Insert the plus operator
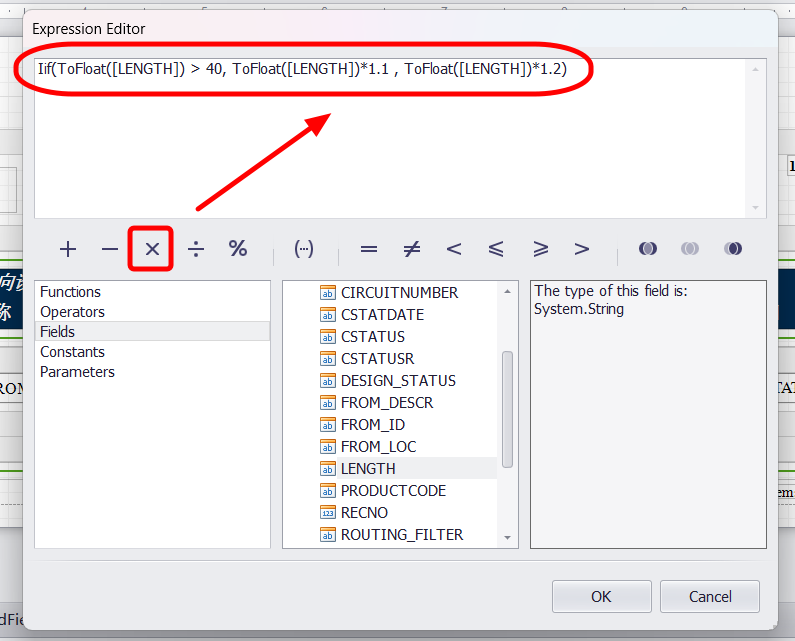Screen dimensions: 795x641 tap(67, 249)
